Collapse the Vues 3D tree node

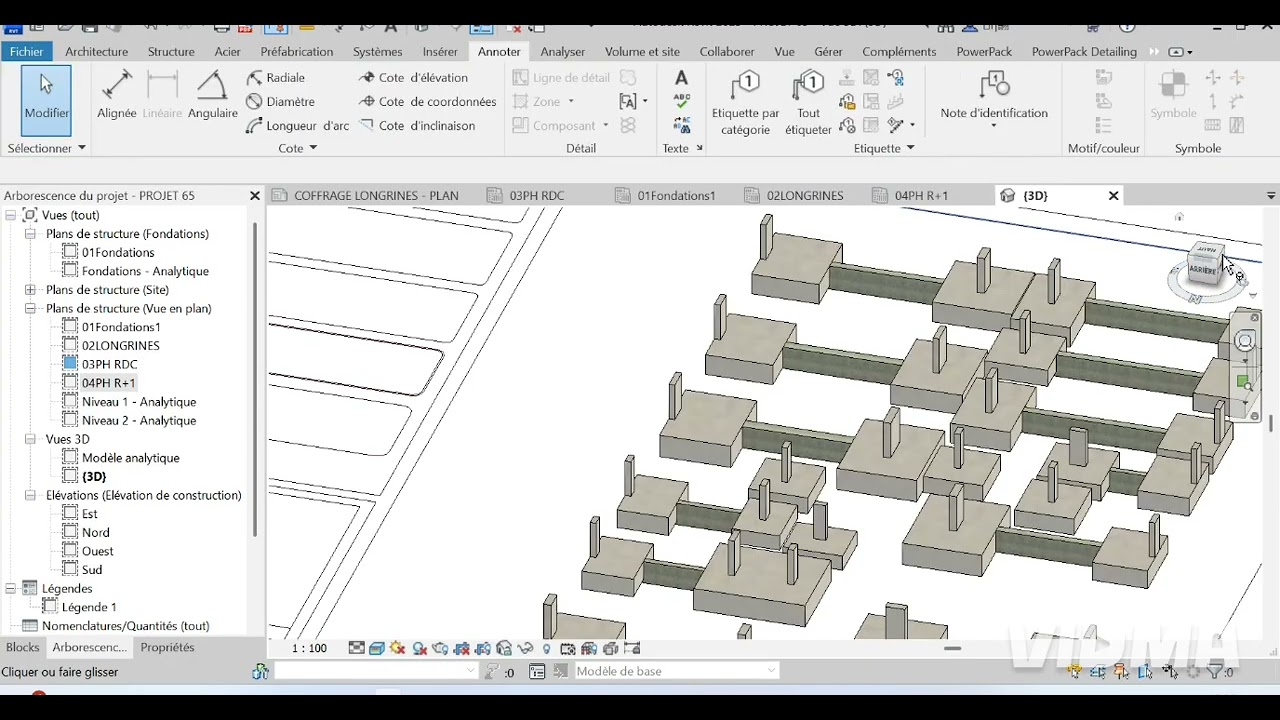click(30, 439)
